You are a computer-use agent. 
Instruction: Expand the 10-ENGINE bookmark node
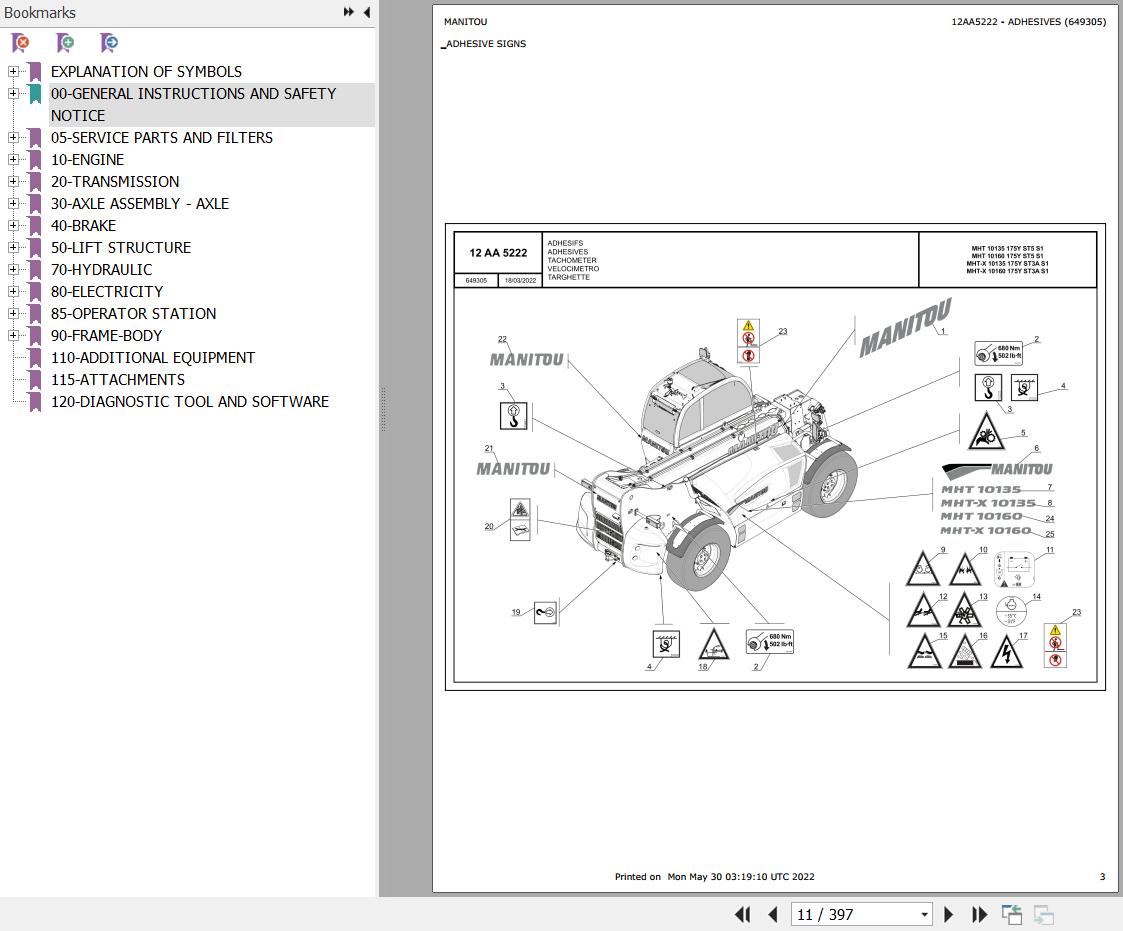point(13,160)
